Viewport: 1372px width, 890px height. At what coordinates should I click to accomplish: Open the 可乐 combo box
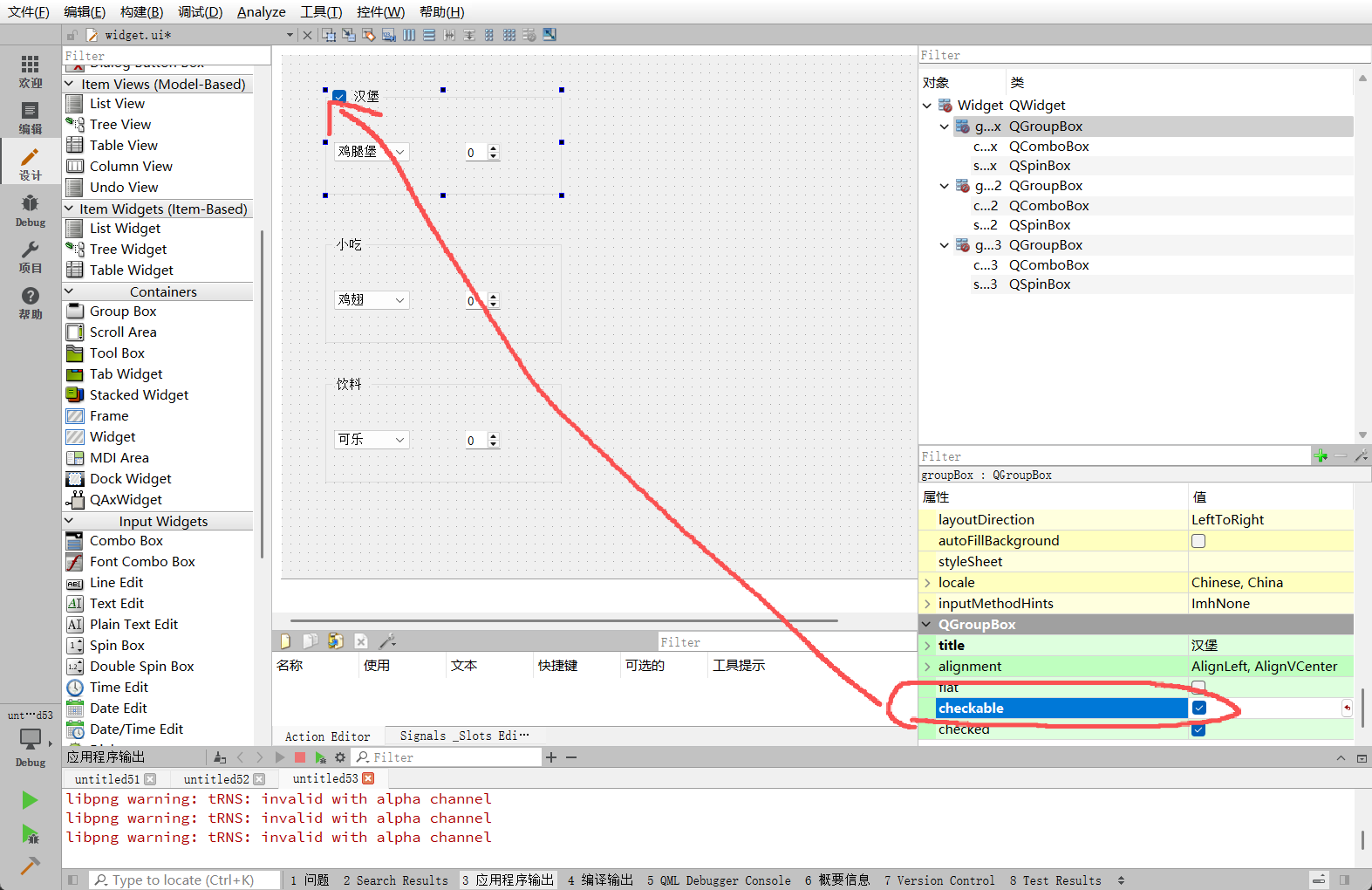(x=372, y=440)
